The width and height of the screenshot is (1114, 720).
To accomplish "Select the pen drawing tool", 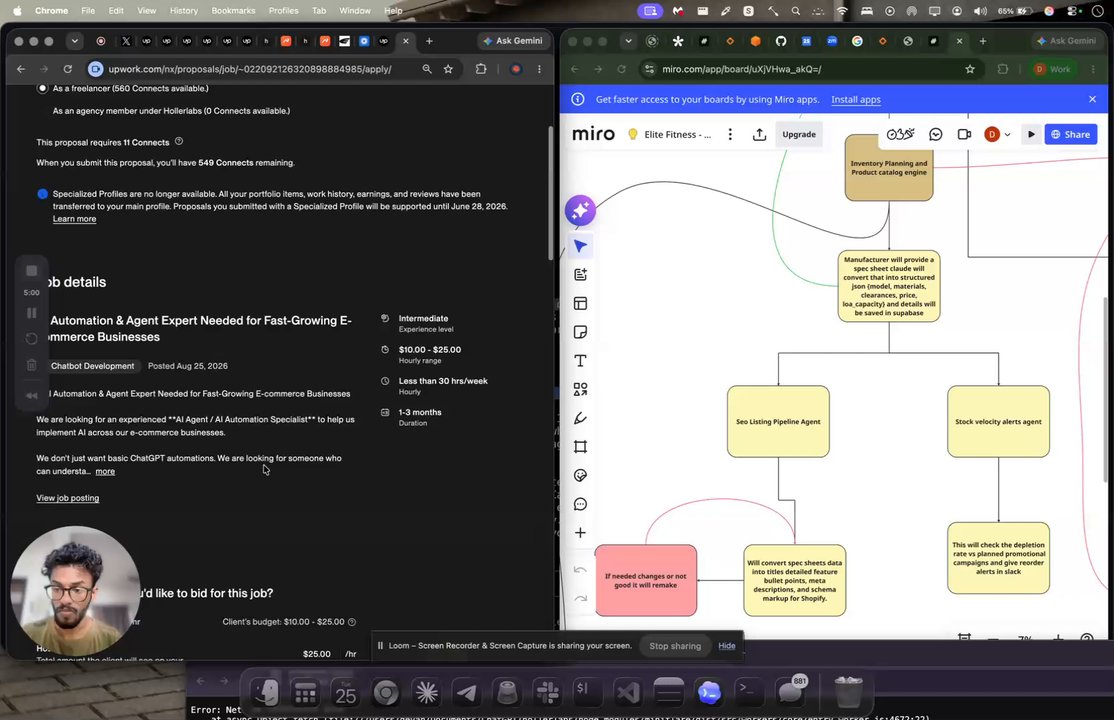I will [580, 418].
